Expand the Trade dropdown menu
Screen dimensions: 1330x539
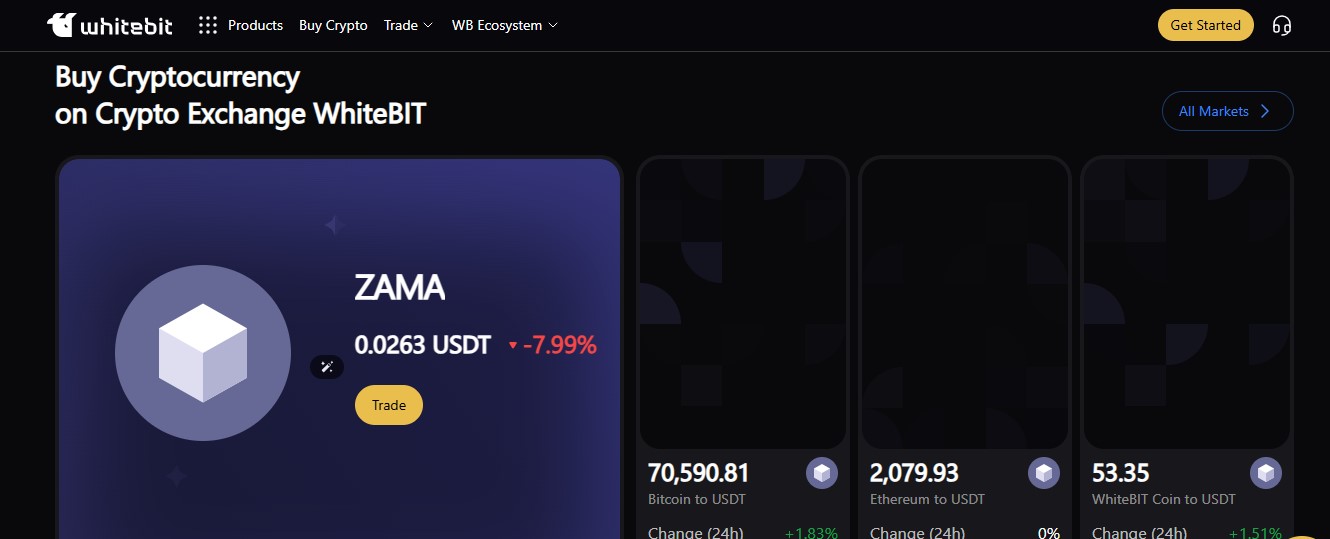pyautogui.click(x=408, y=25)
